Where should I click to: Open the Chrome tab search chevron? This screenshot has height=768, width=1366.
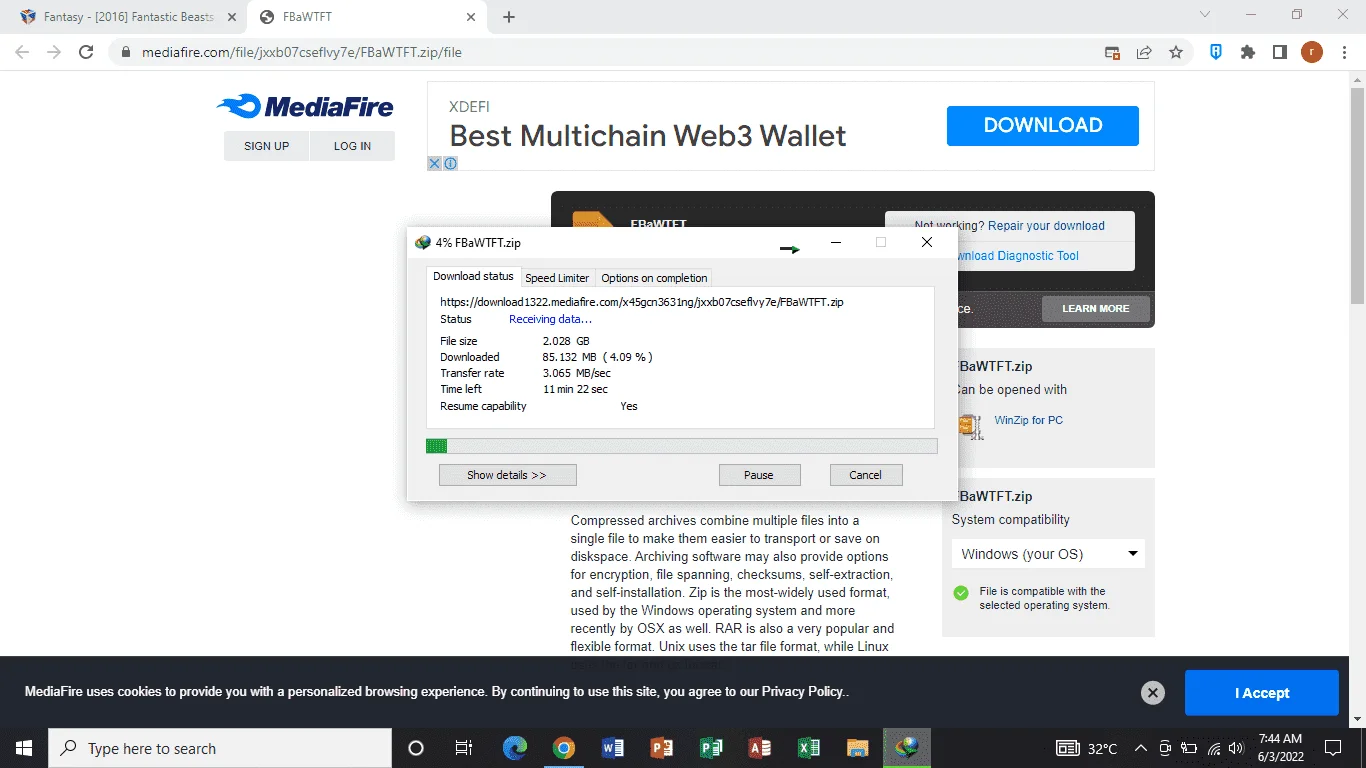pos(1205,15)
